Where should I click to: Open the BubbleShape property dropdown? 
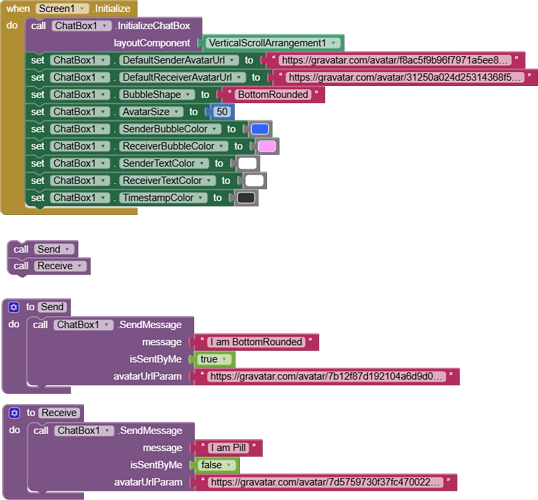157,94
